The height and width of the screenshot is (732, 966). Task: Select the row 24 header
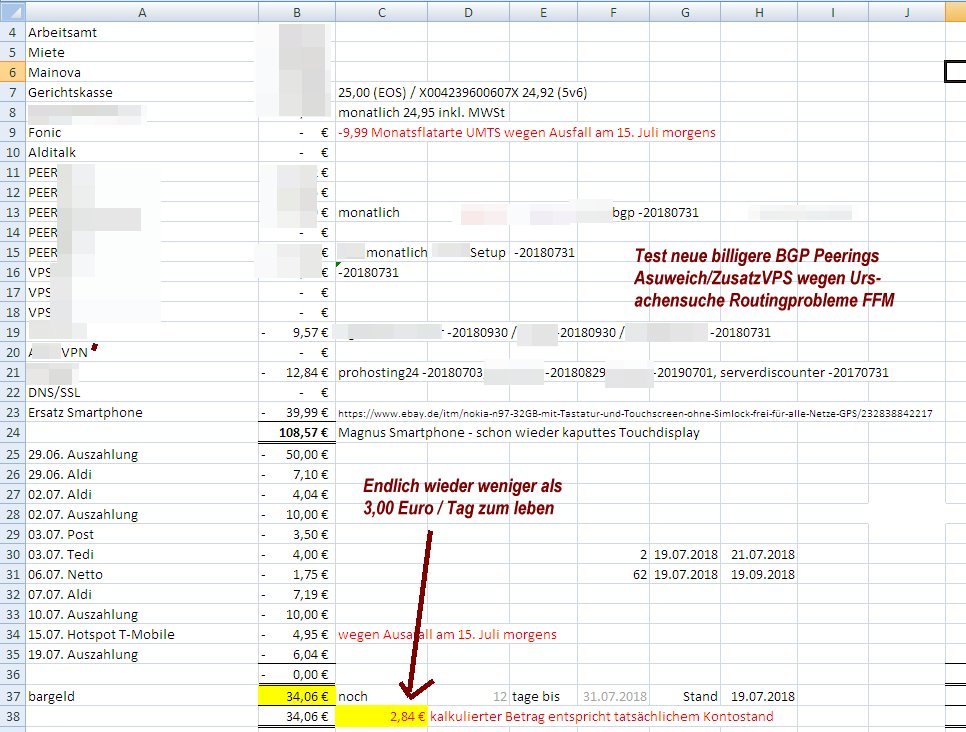[x=11, y=433]
